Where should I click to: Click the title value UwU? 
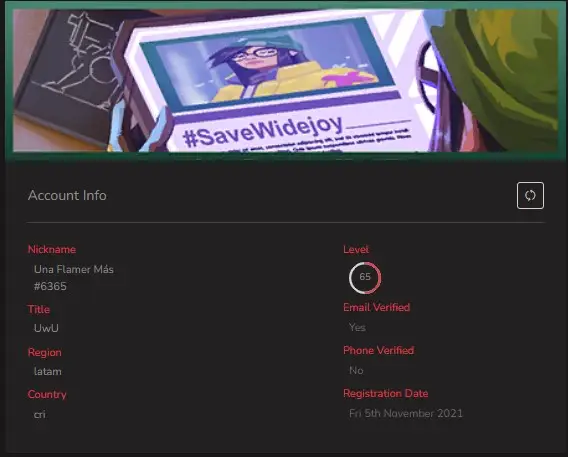46,328
